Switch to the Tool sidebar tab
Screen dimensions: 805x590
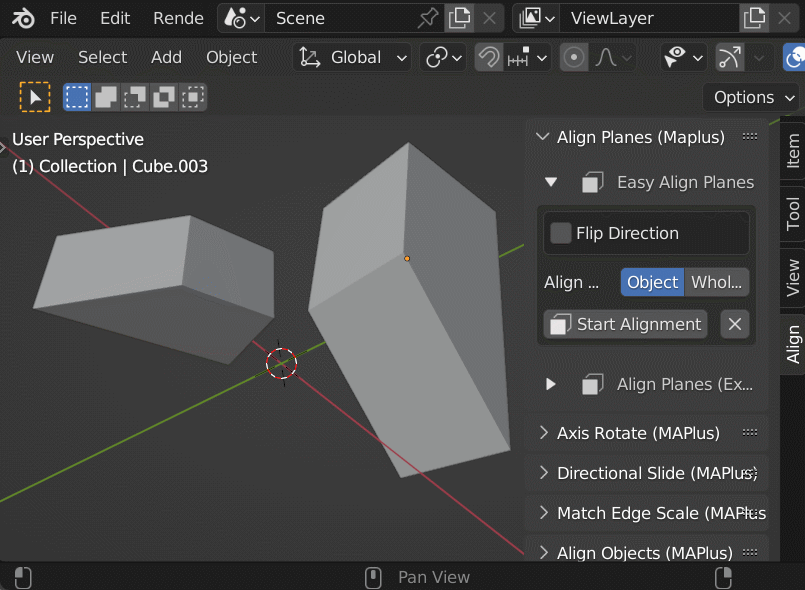(793, 213)
